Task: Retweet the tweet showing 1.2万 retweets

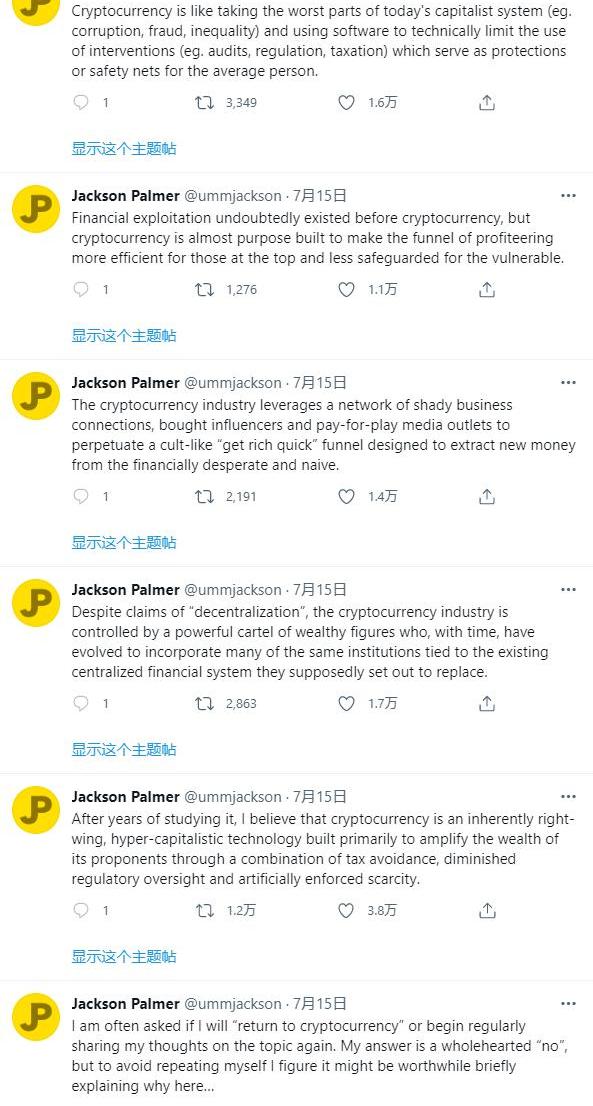Action: coord(204,911)
